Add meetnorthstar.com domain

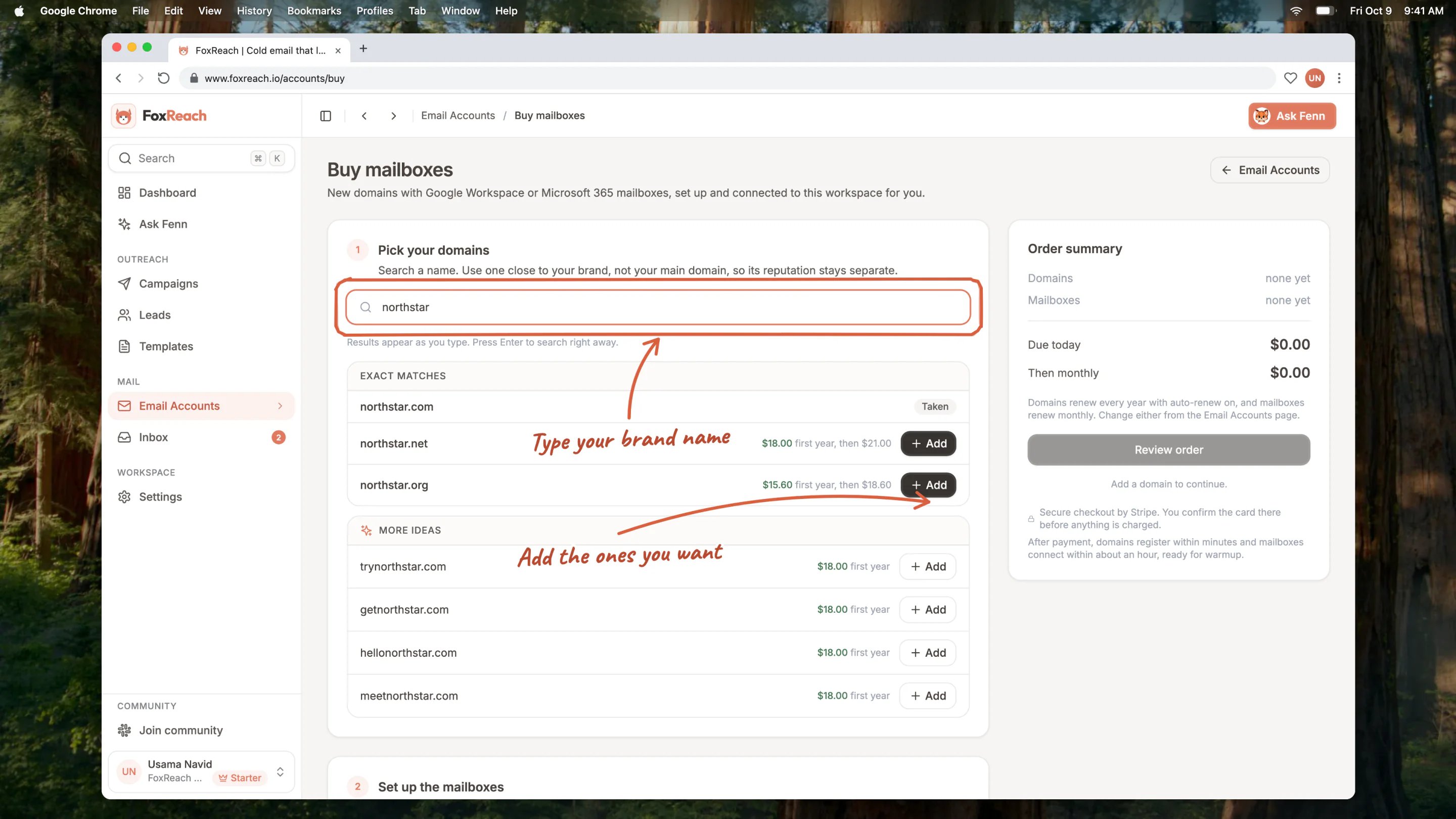click(928, 696)
